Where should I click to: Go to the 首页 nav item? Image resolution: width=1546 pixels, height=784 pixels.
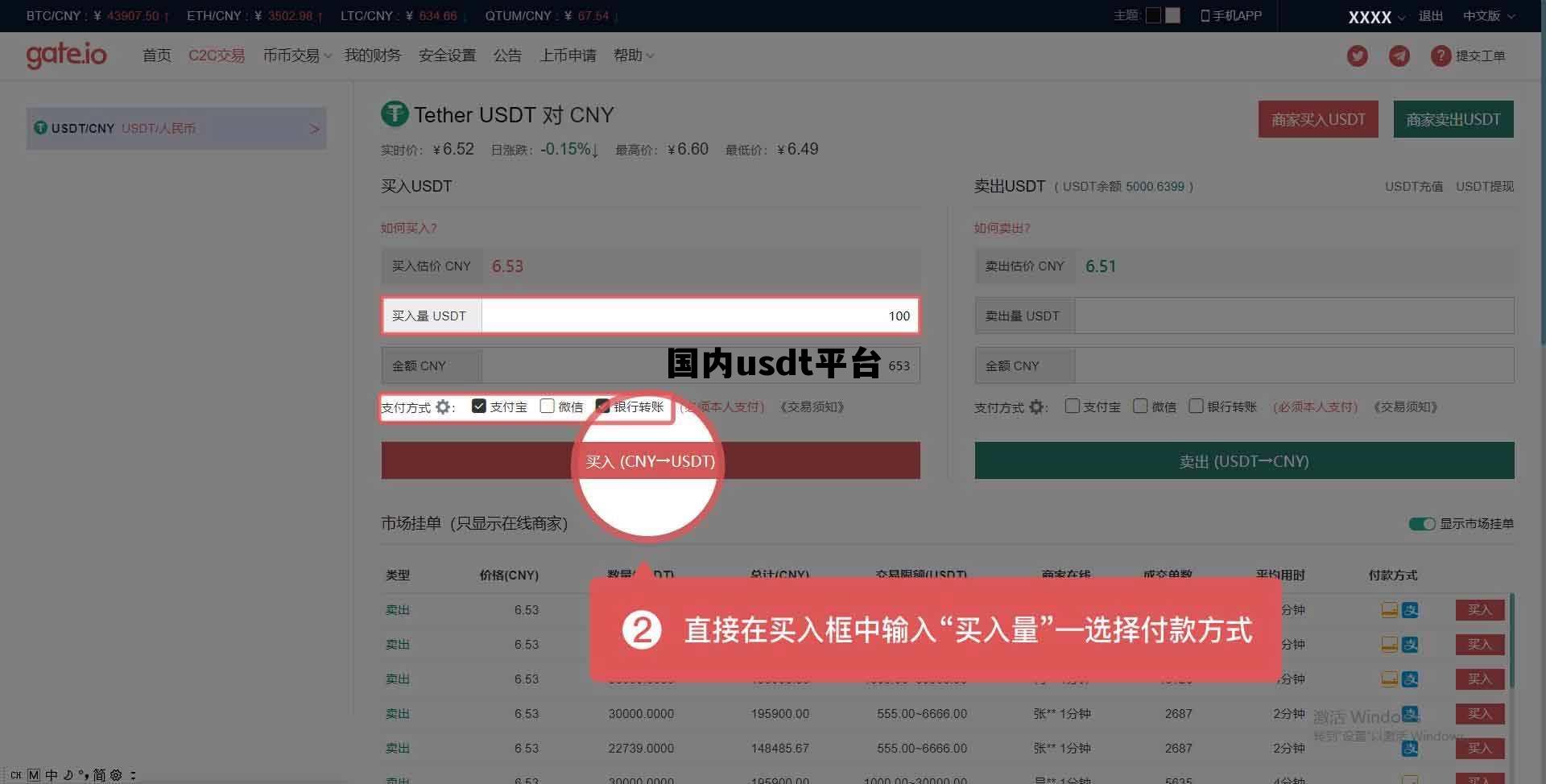point(157,56)
